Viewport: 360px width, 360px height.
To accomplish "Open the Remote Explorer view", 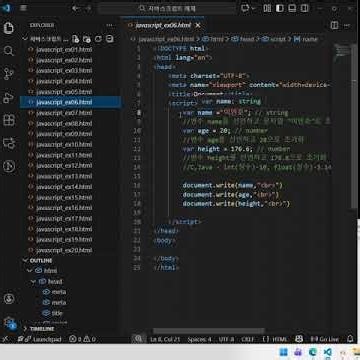I will click(9, 143).
